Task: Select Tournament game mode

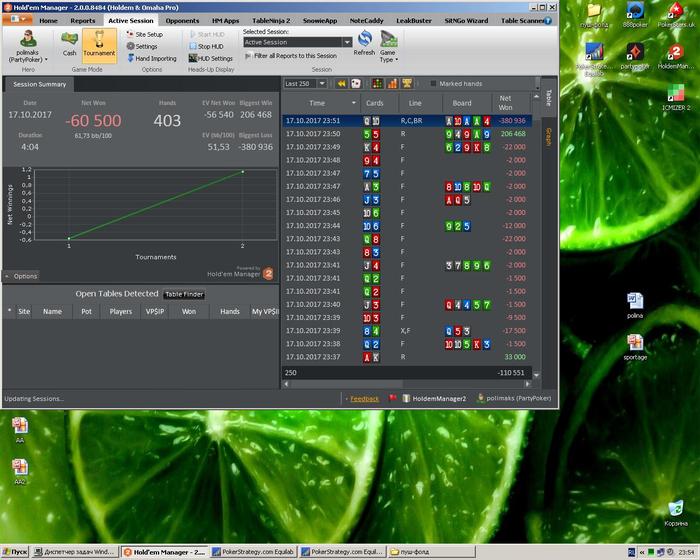Action: (x=99, y=44)
